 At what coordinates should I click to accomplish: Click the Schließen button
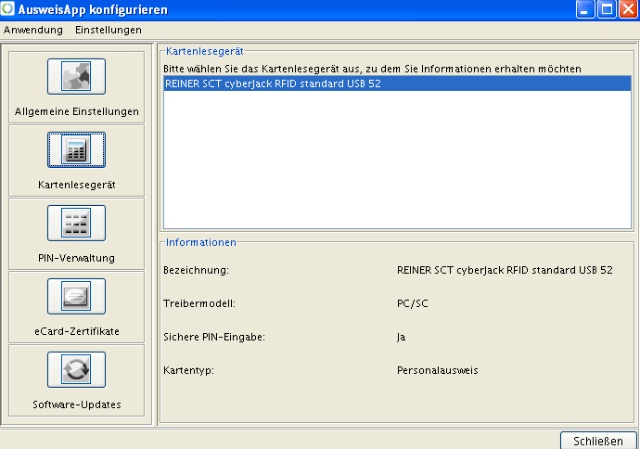[x=598, y=441]
